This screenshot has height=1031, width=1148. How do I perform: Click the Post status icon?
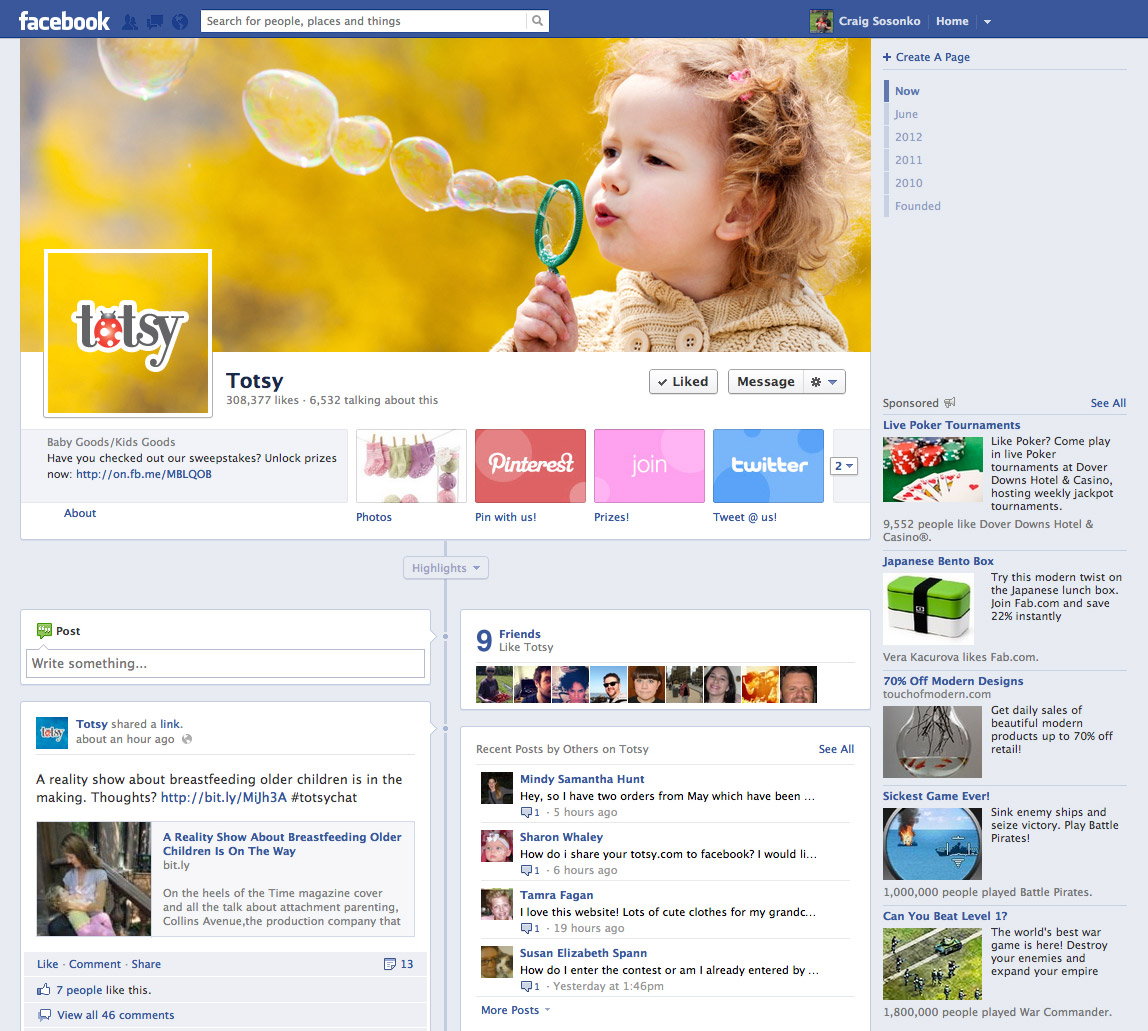pos(44,630)
